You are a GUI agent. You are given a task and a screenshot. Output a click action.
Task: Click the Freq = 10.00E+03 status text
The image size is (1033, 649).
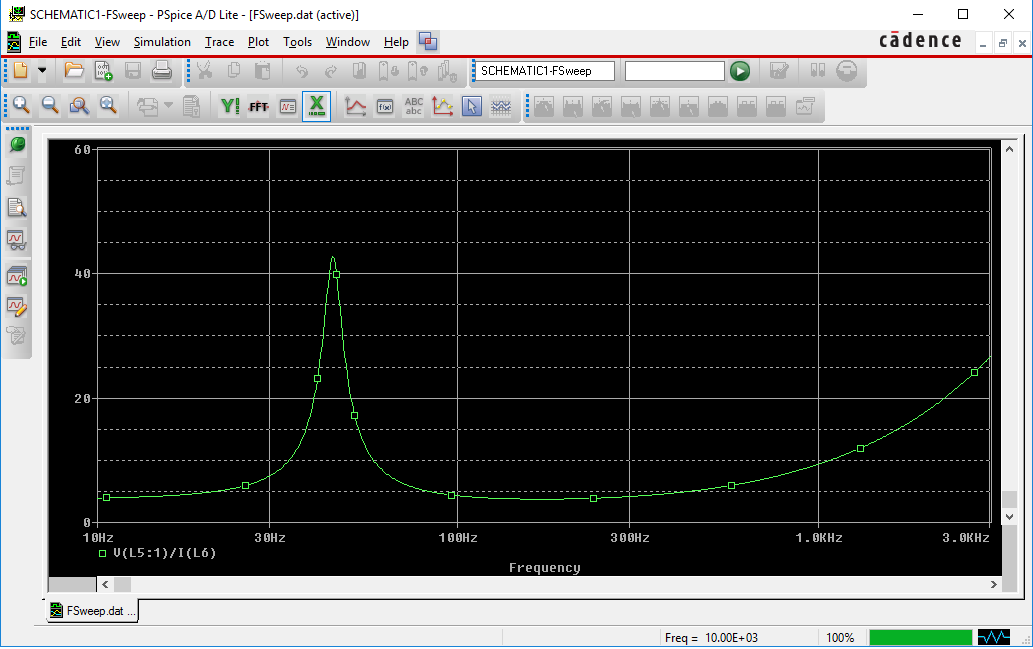pos(712,638)
